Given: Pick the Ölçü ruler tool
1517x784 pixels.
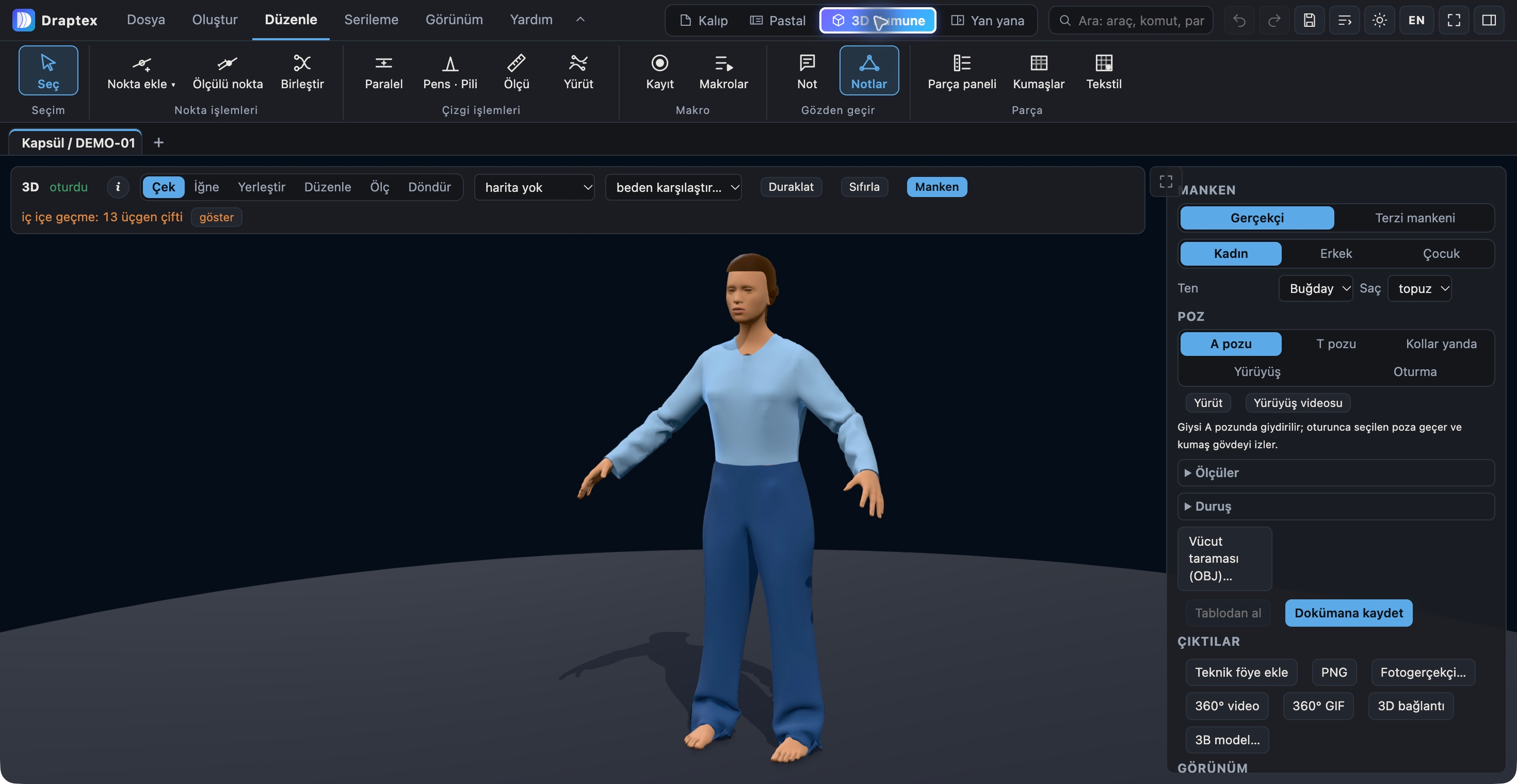Looking at the screenshot, I should [517, 70].
